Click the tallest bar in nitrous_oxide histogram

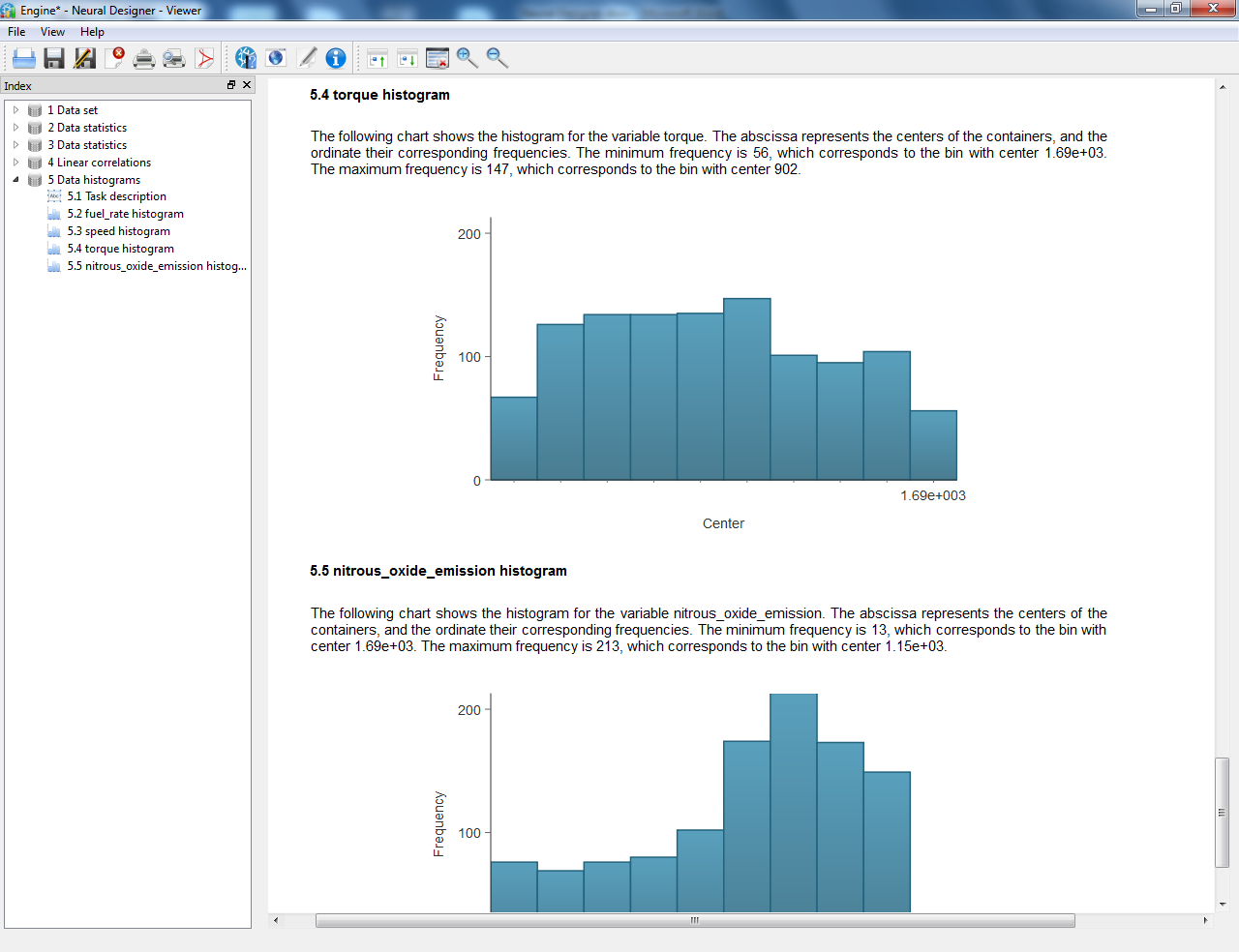coord(794,803)
